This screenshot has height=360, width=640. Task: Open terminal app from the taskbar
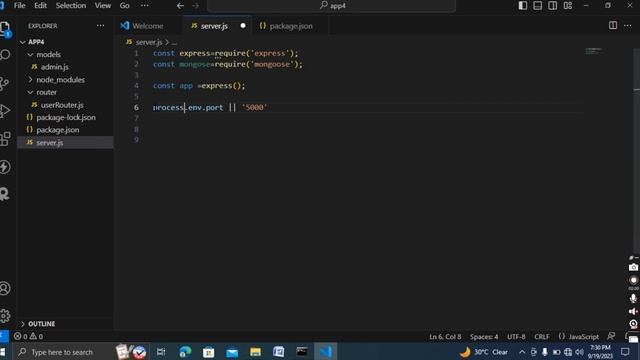point(302,352)
